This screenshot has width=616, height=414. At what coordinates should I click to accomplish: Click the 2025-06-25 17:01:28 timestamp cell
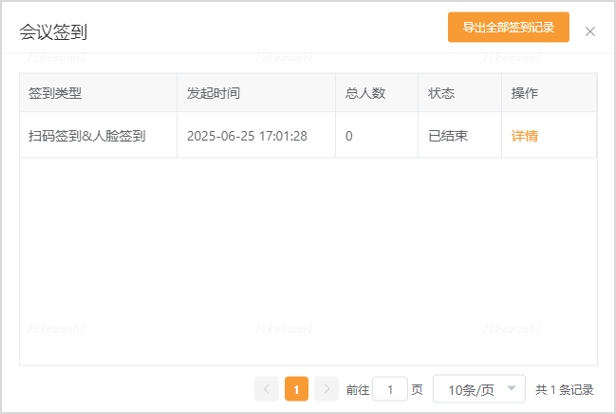(x=247, y=136)
